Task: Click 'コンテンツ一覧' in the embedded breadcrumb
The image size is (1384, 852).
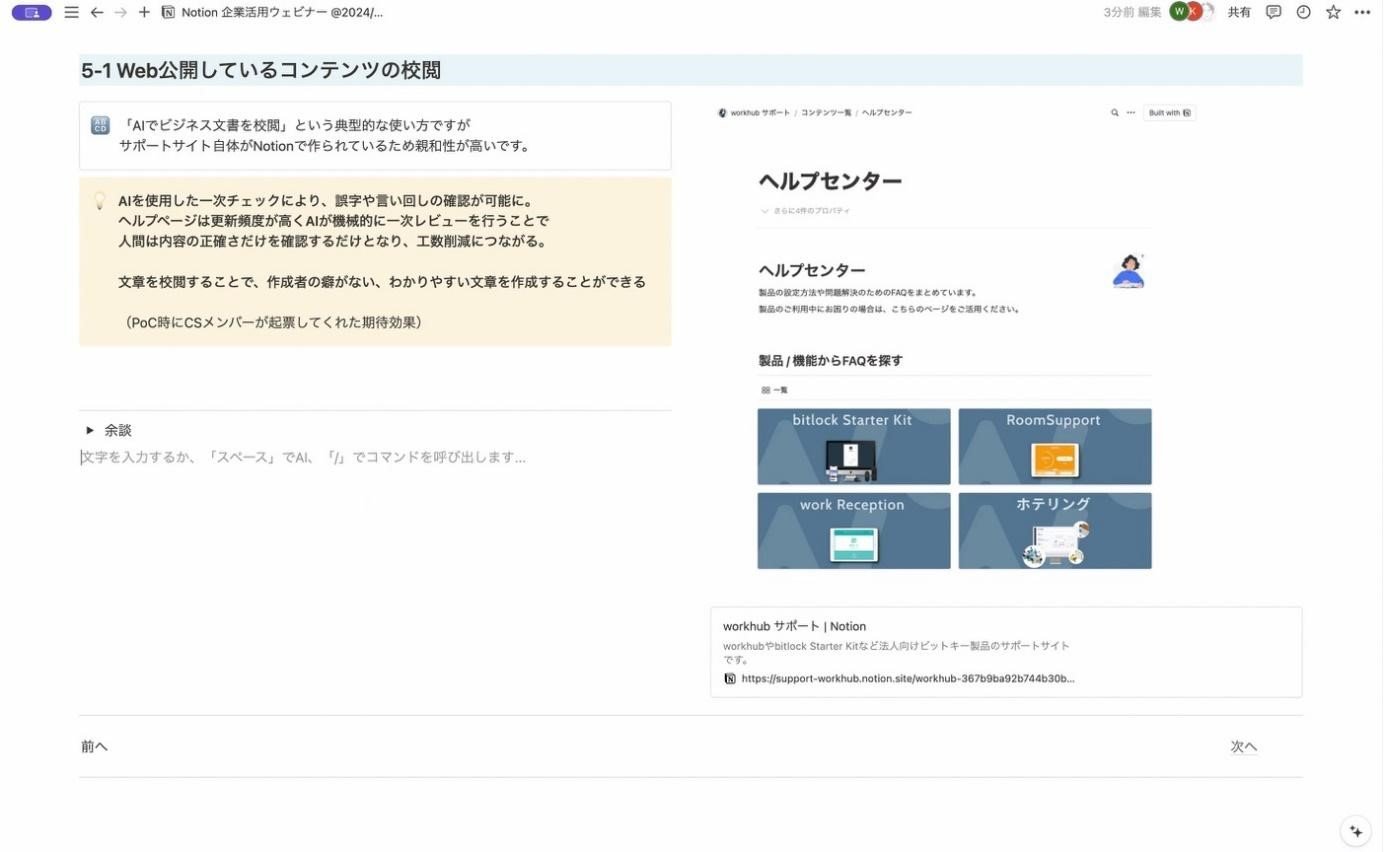Action: 826,113
